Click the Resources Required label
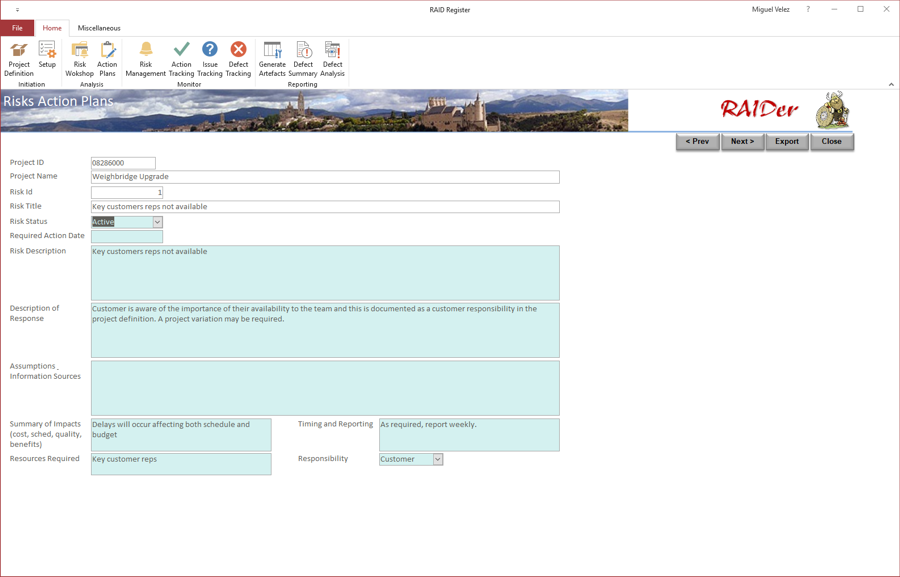This screenshot has height=577, width=900. tap(44, 459)
